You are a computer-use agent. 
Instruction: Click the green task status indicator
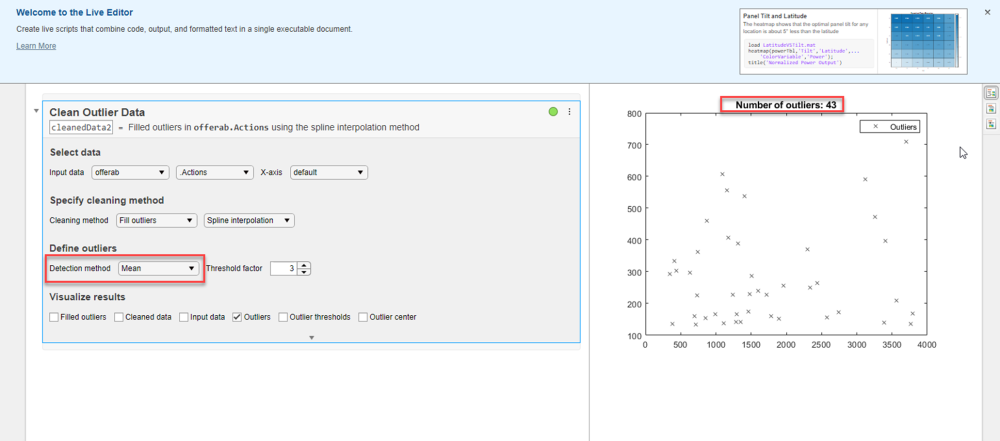tap(553, 112)
